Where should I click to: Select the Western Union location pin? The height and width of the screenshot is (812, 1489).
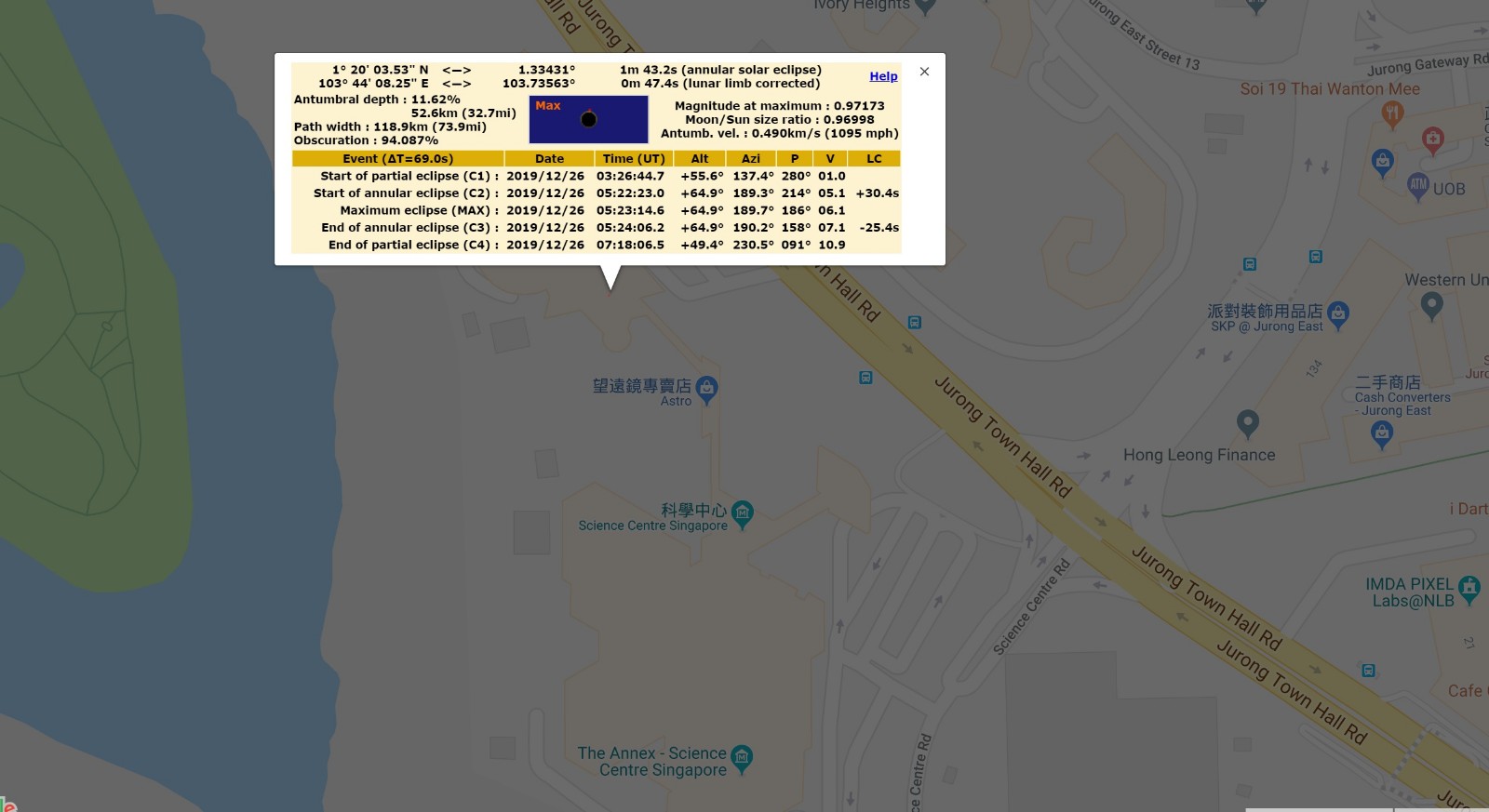1431,305
